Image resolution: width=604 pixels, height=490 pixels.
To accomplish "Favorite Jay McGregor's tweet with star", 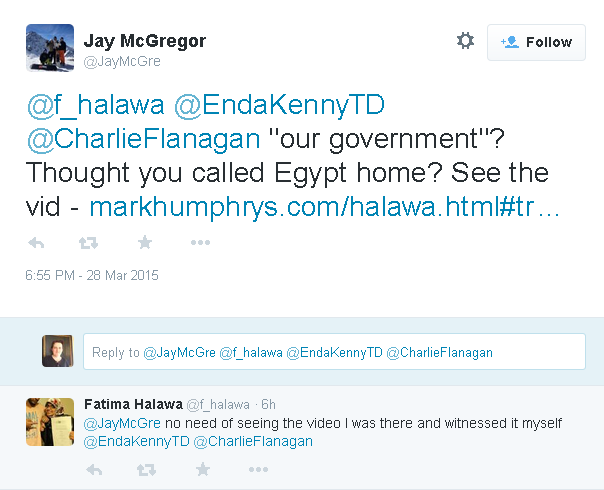I will tap(144, 243).
